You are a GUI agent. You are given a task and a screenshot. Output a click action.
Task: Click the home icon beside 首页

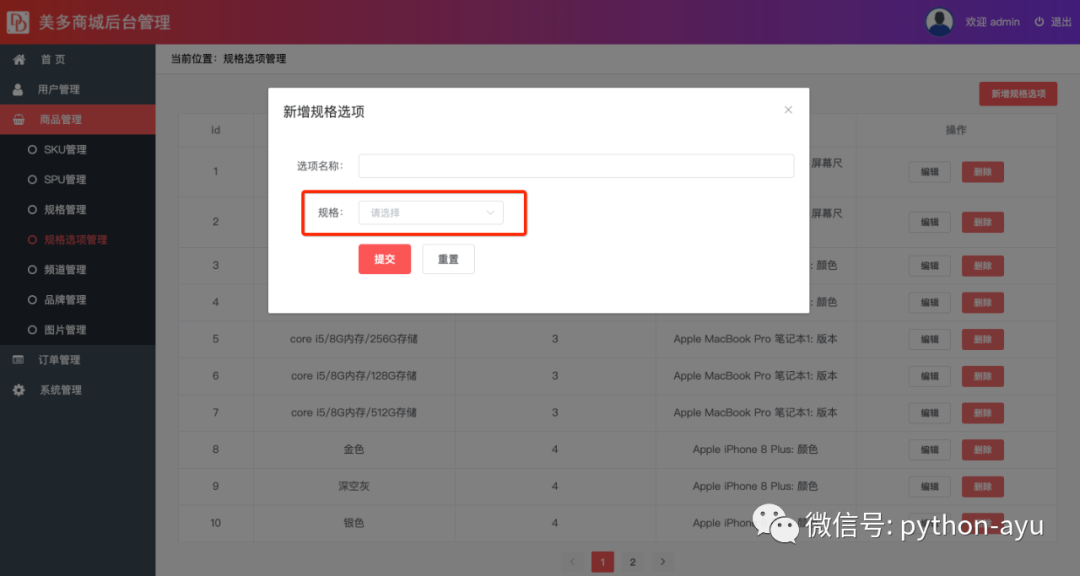(x=19, y=59)
